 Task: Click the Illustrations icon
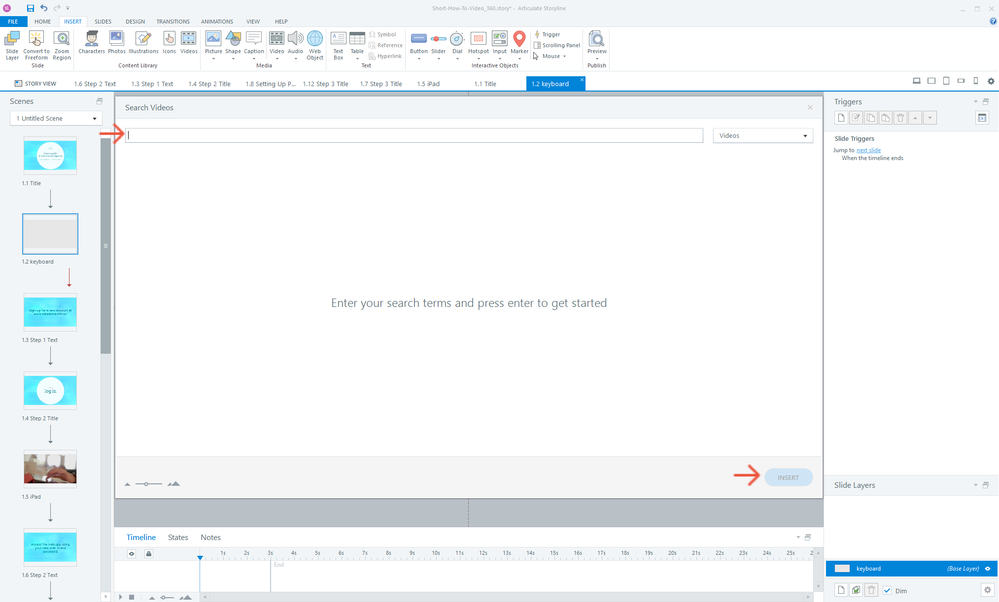point(143,42)
